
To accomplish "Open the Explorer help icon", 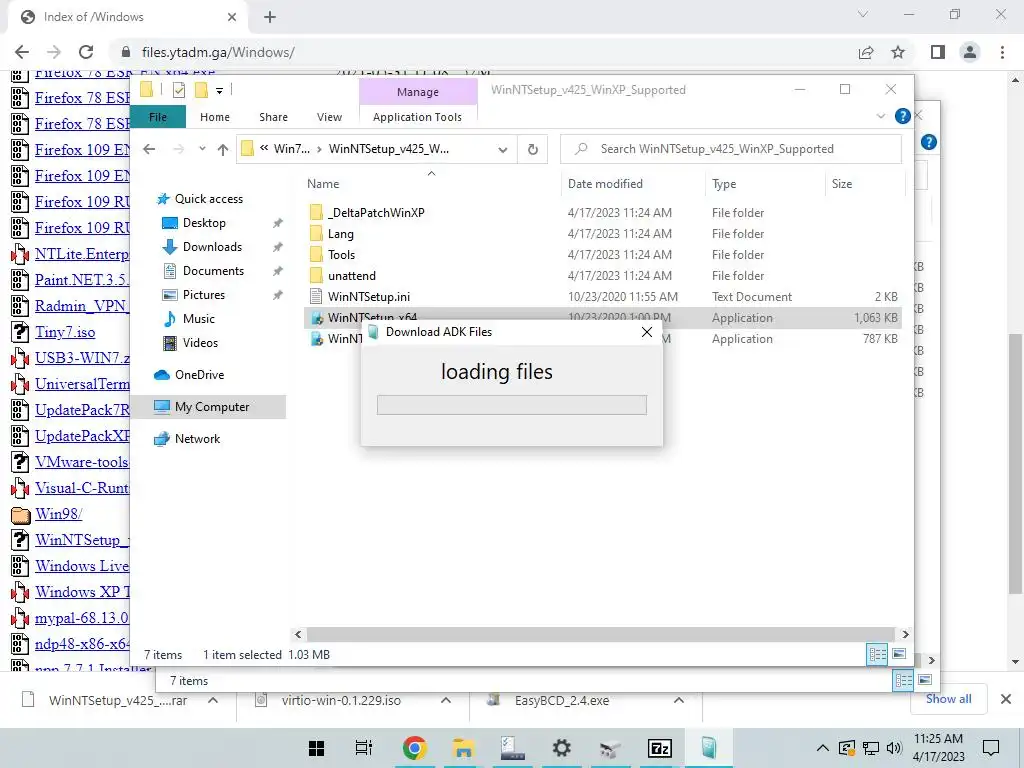I will 903,116.
